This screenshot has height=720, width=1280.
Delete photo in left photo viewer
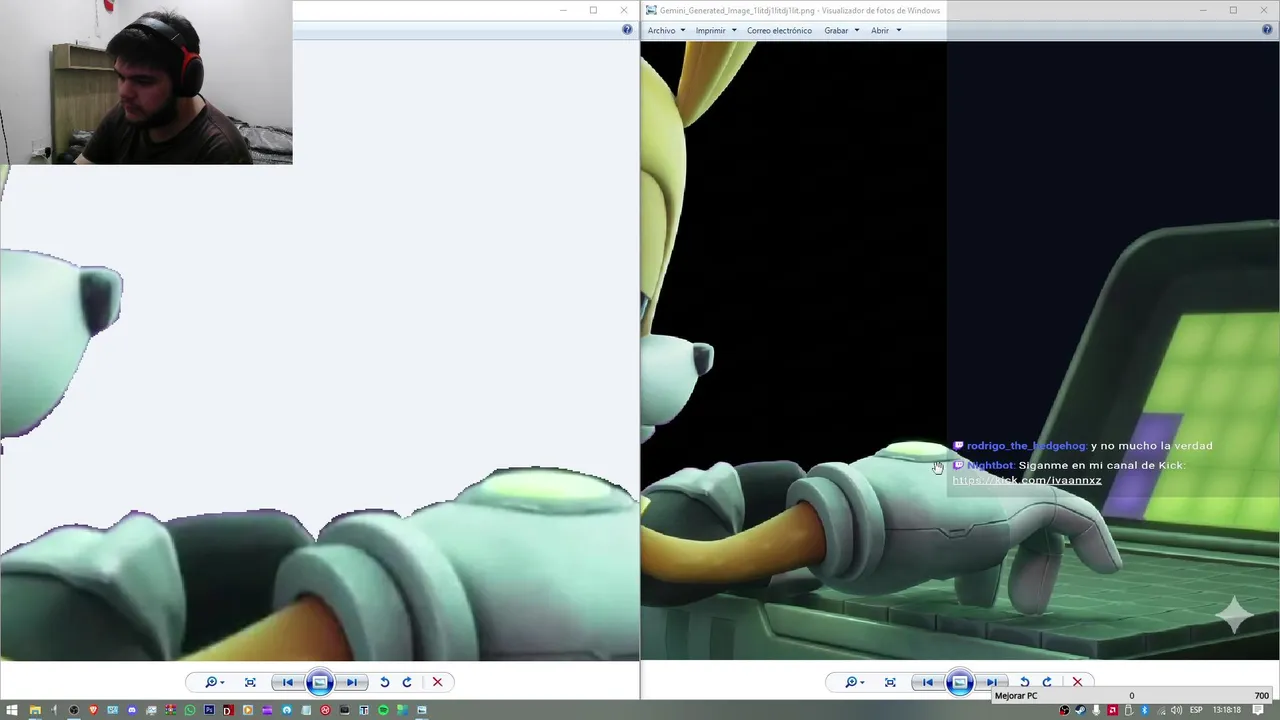(437, 682)
